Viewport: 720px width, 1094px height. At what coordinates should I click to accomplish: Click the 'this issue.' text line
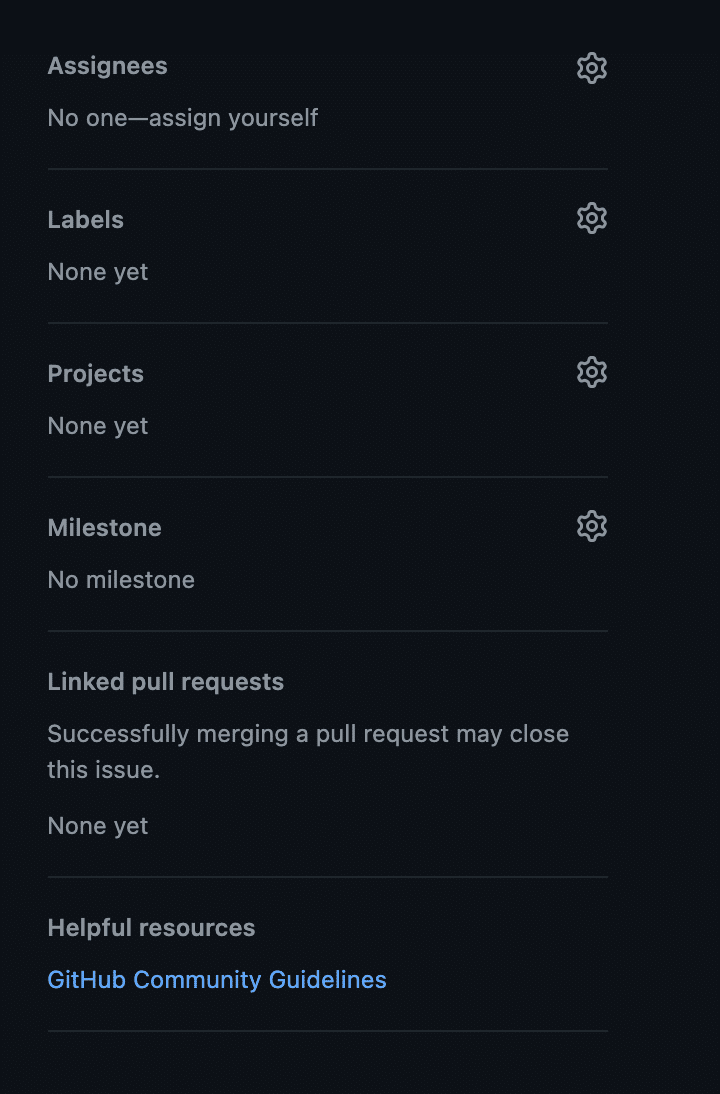[x=104, y=770]
